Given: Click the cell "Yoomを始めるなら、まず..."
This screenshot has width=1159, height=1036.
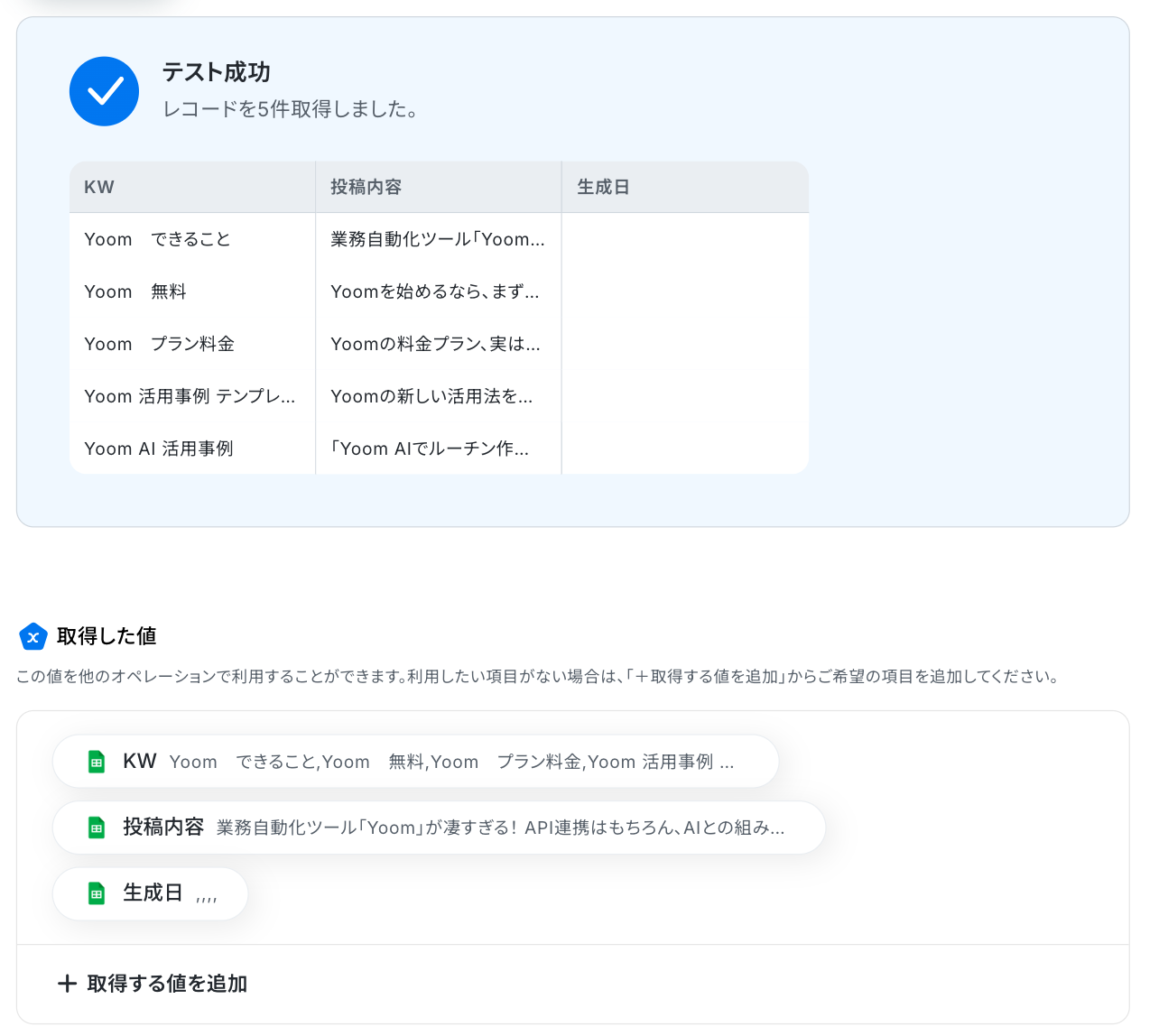Looking at the screenshot, I should pyautogui.click(x=439, y=291).
